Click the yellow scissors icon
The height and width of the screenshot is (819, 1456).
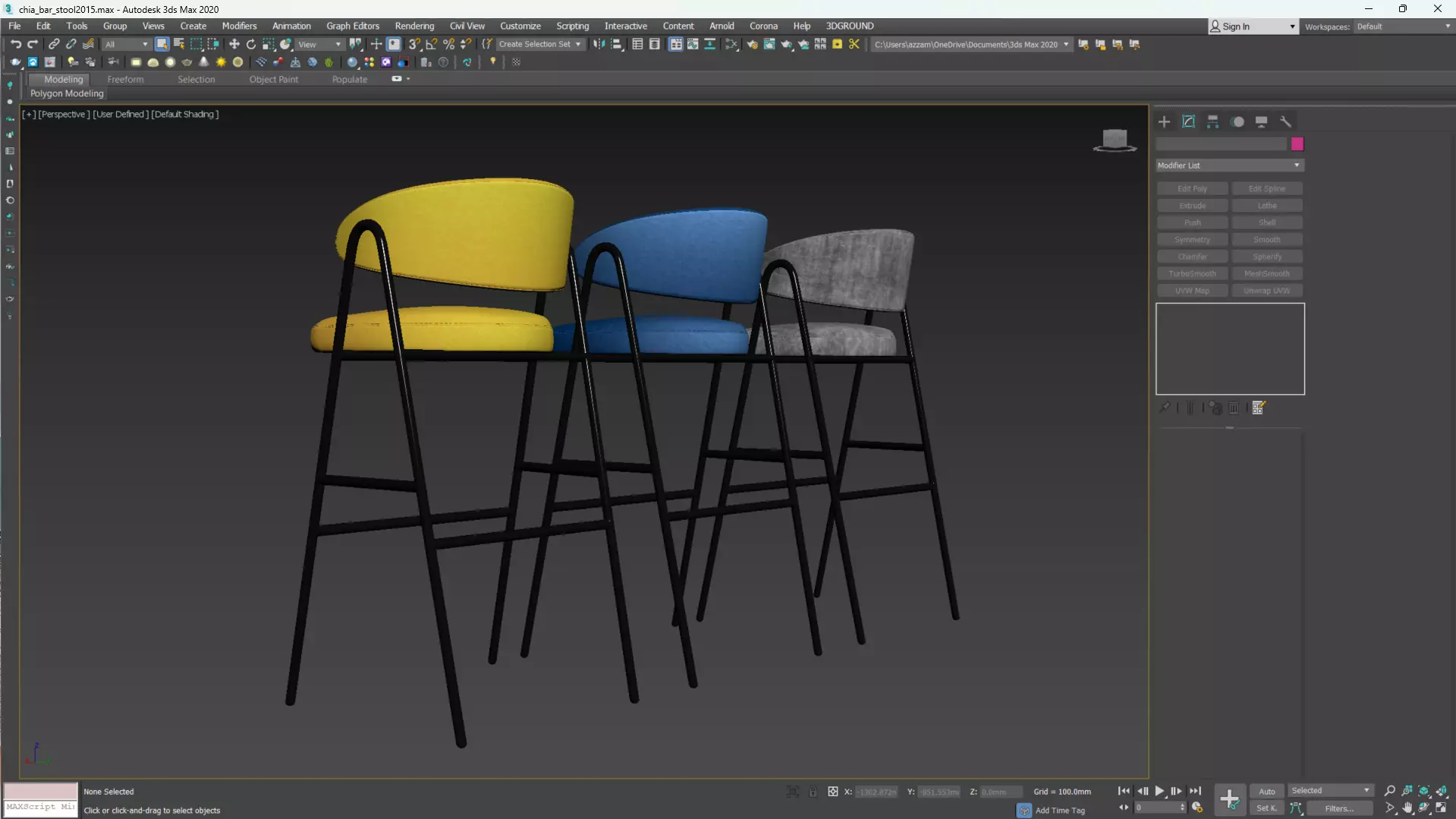[854, 44]
